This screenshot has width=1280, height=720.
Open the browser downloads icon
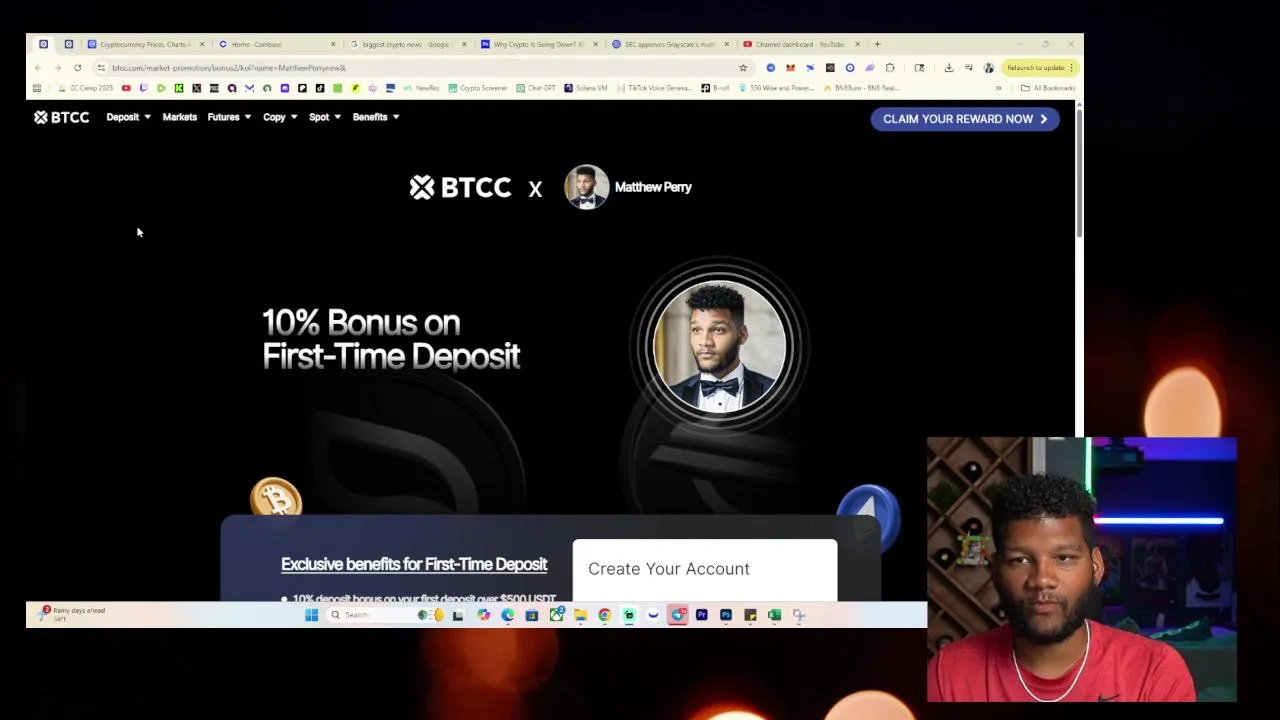[949, 68]
